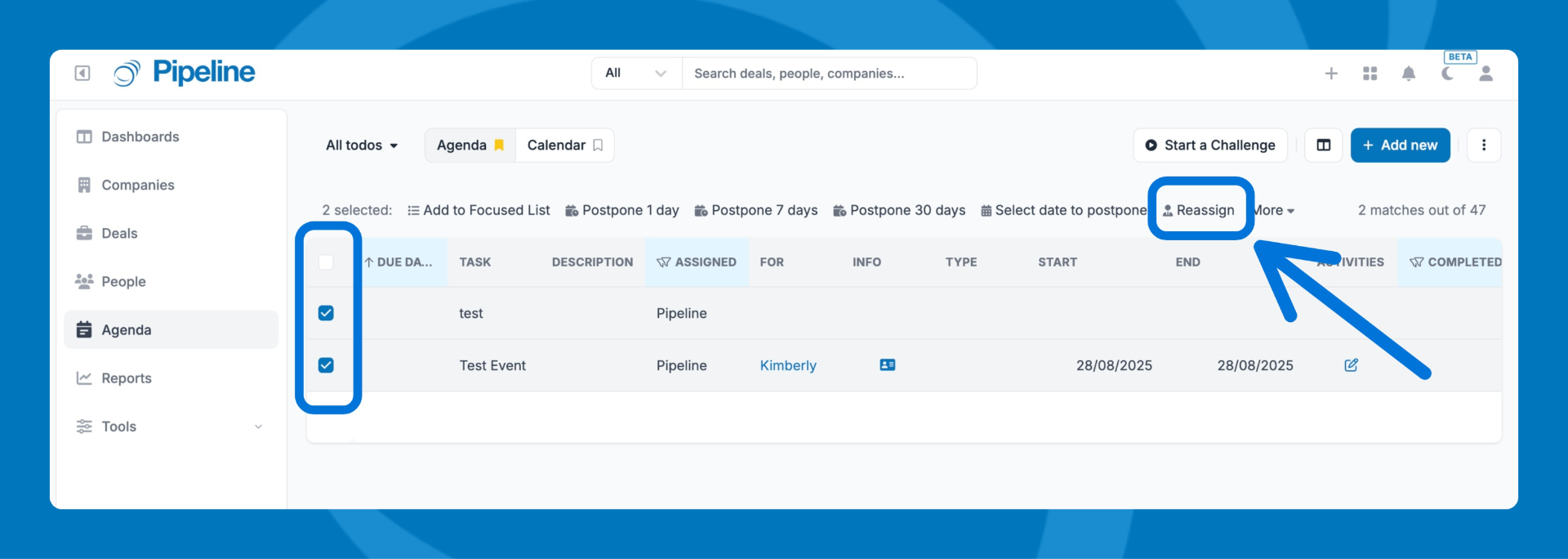Open the 'All todos' filter dropdown

pyautogui.click(x=362, y=145)
